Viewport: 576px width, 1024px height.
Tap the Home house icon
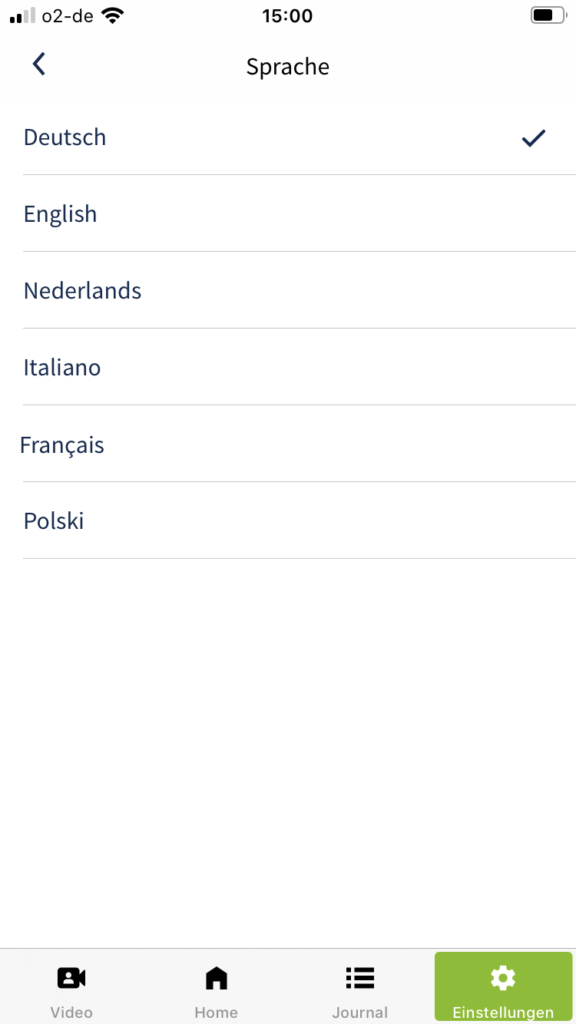[x=216, y=978]
